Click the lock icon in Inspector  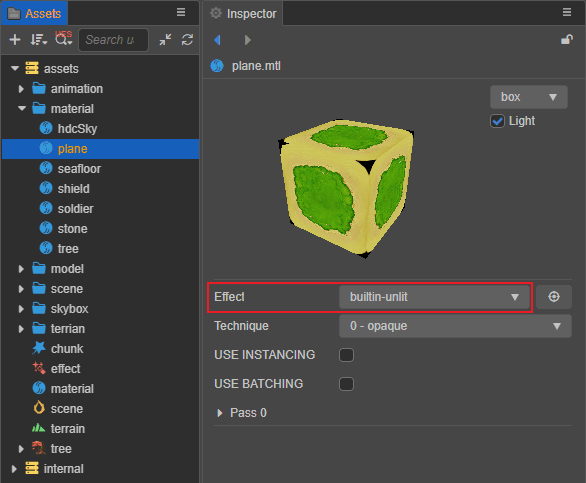tap(567, 40)
